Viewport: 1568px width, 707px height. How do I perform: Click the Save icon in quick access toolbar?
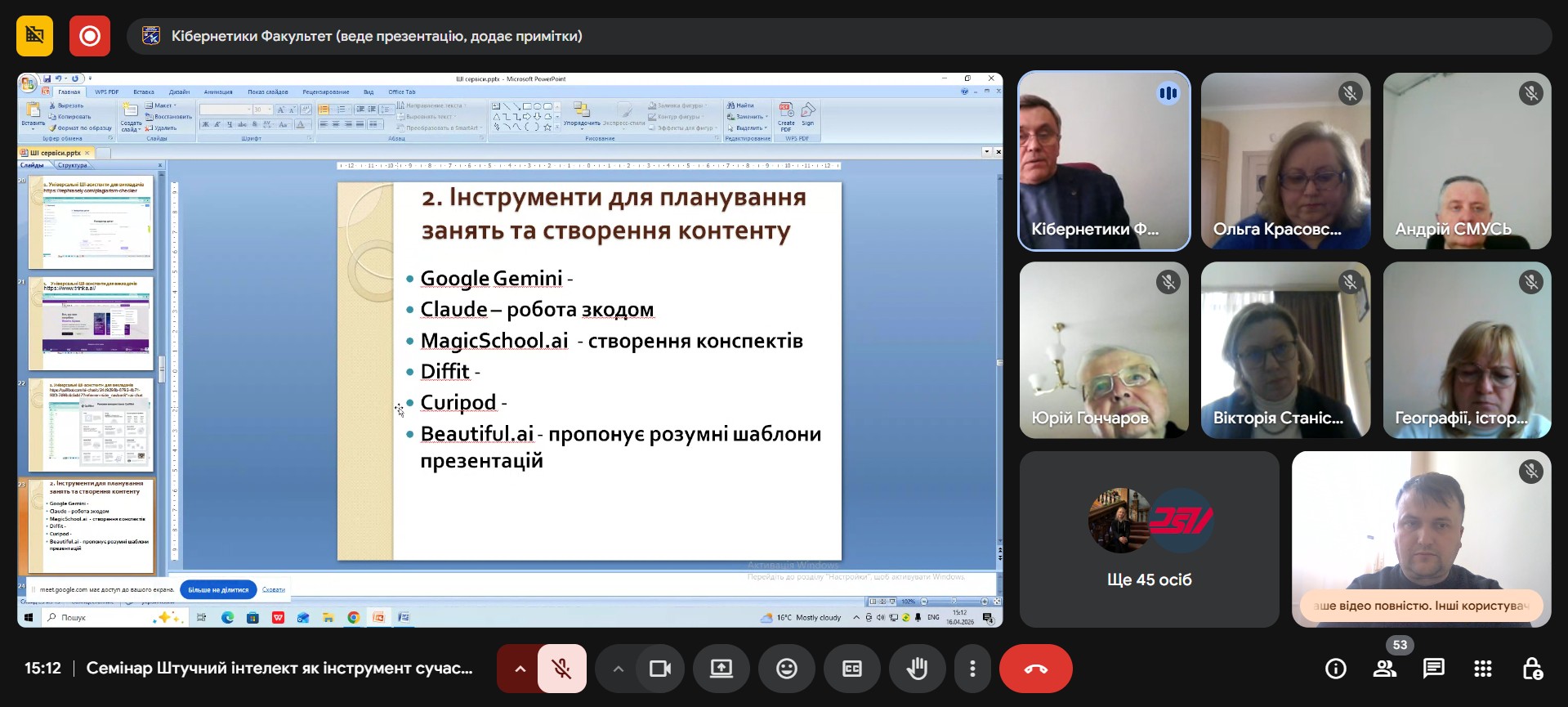(47, 79)
